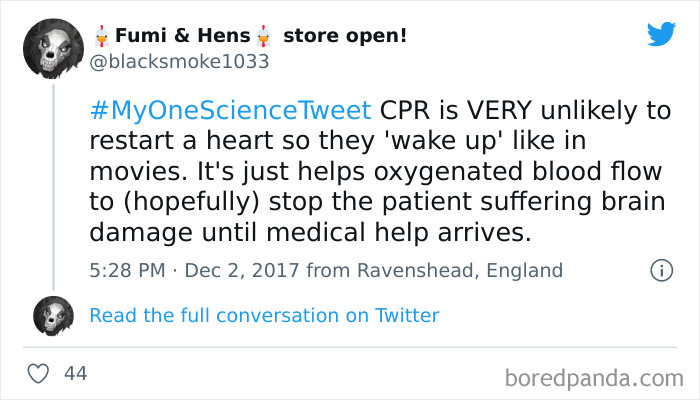Image resolution: width=700 pixels, height=400 pixels.
Task: Open the tweet info icon
Action: [660, 270]
